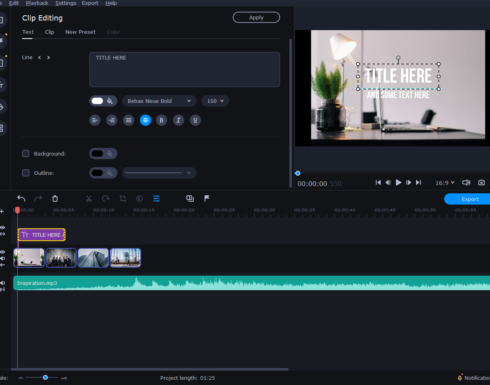The image size is (490, 385).
Task: Split clip using the scissors icon
Action: click(x=89, y=199)
